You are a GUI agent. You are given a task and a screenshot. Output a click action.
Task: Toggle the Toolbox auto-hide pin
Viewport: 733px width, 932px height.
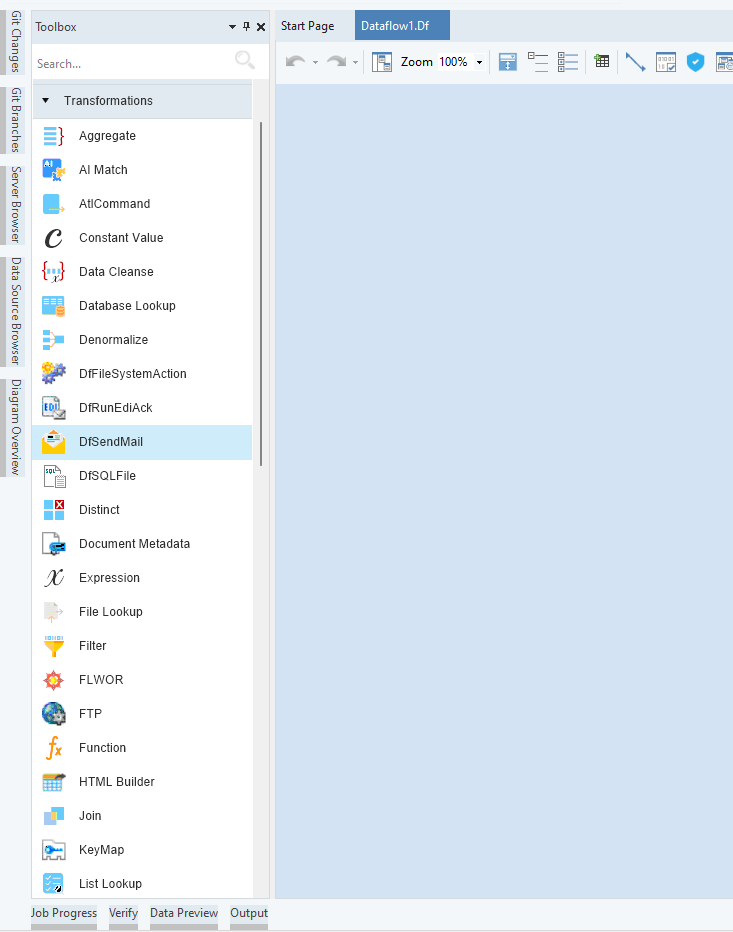247,27
